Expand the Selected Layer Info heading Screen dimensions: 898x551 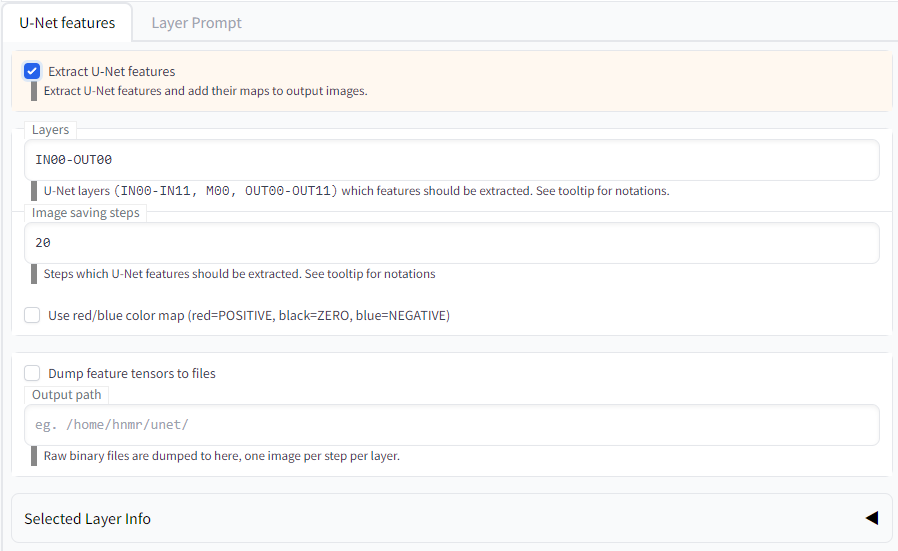(x=88, y=518)
